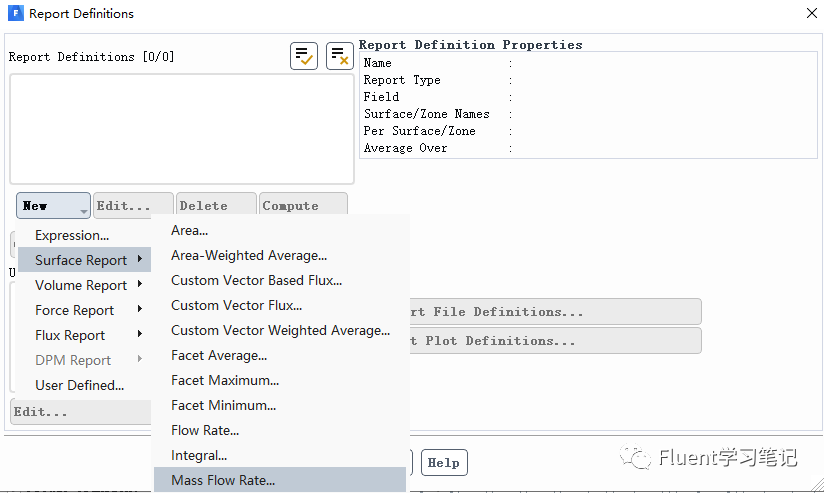Image resolution: width=824 pixels, height=493 pixels.
Task: Select User Defined... menu entry
Action: coord(80,385)
